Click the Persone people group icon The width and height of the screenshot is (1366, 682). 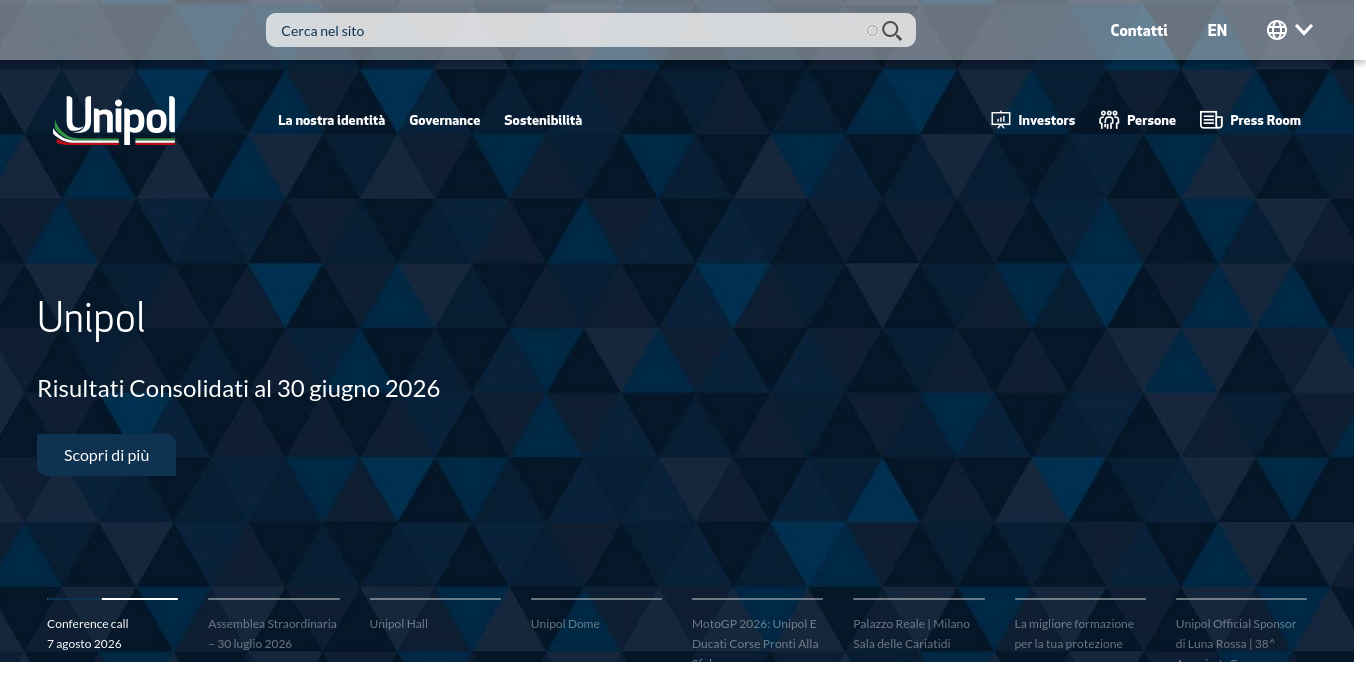coord(1109,120)
